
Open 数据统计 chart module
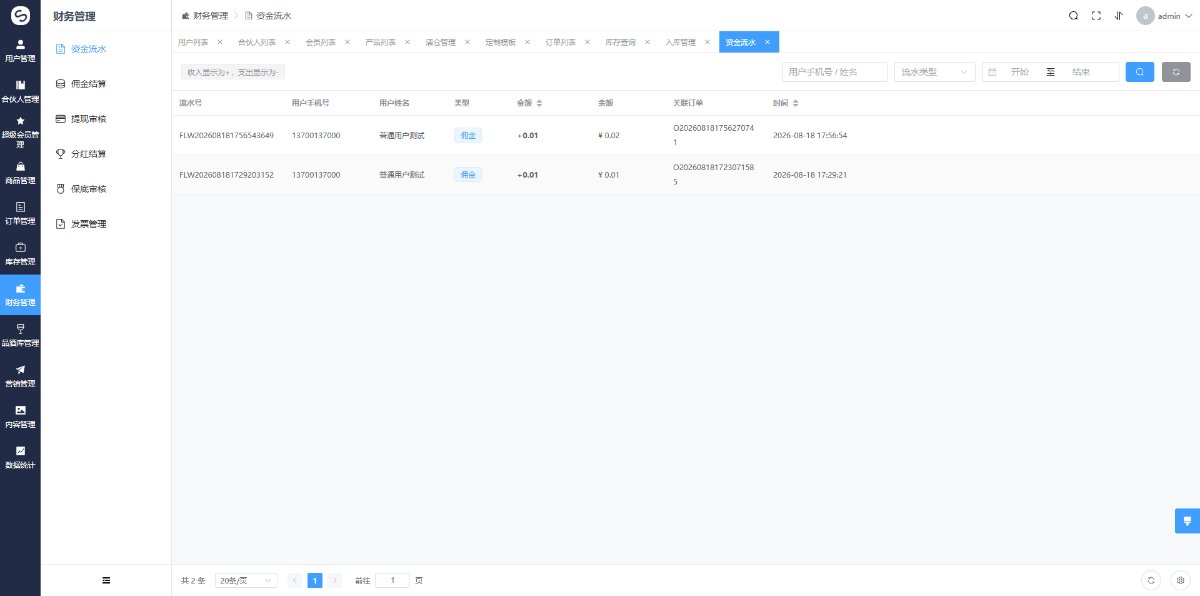pos(20,457)
